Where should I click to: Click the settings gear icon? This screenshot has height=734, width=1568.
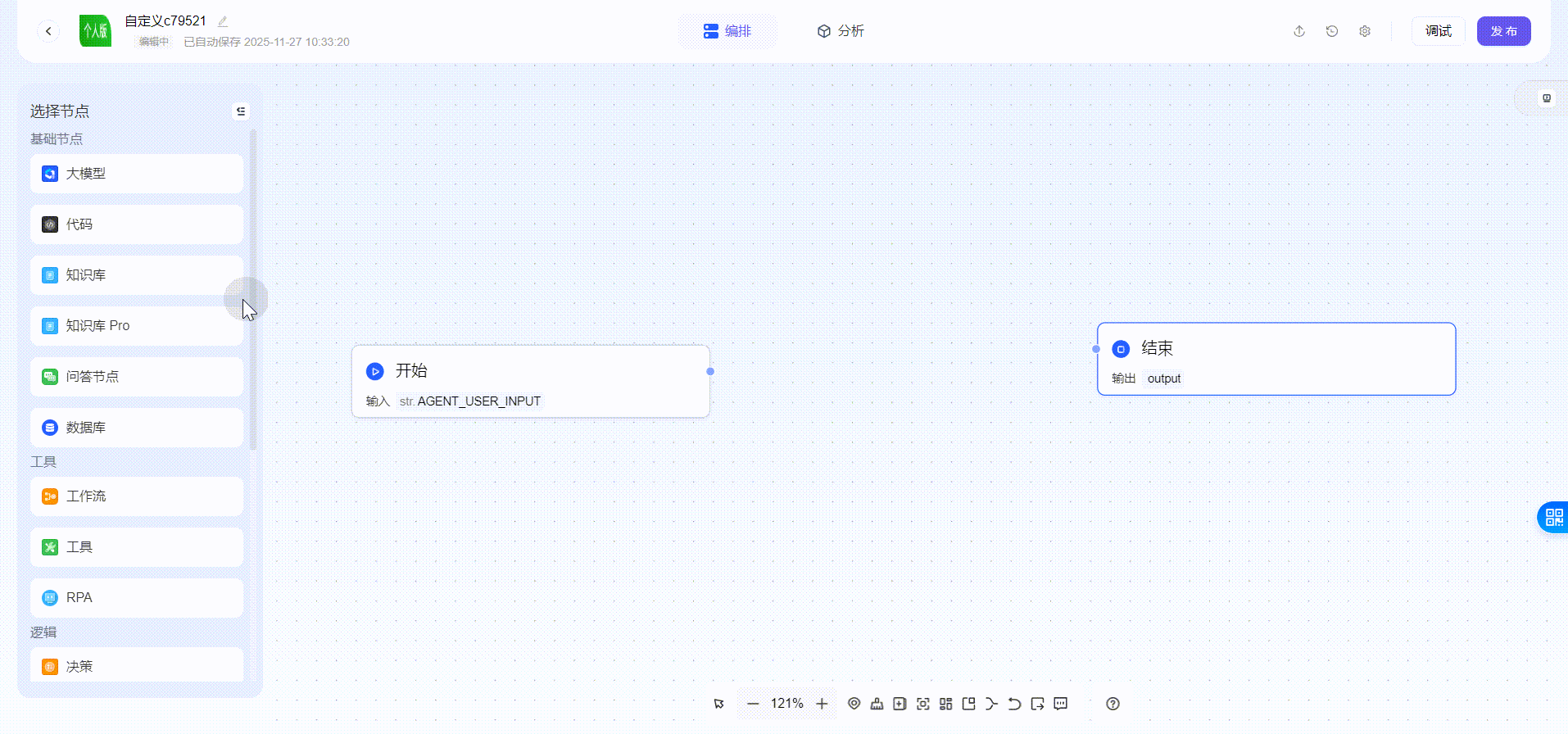click(1365, 31)
